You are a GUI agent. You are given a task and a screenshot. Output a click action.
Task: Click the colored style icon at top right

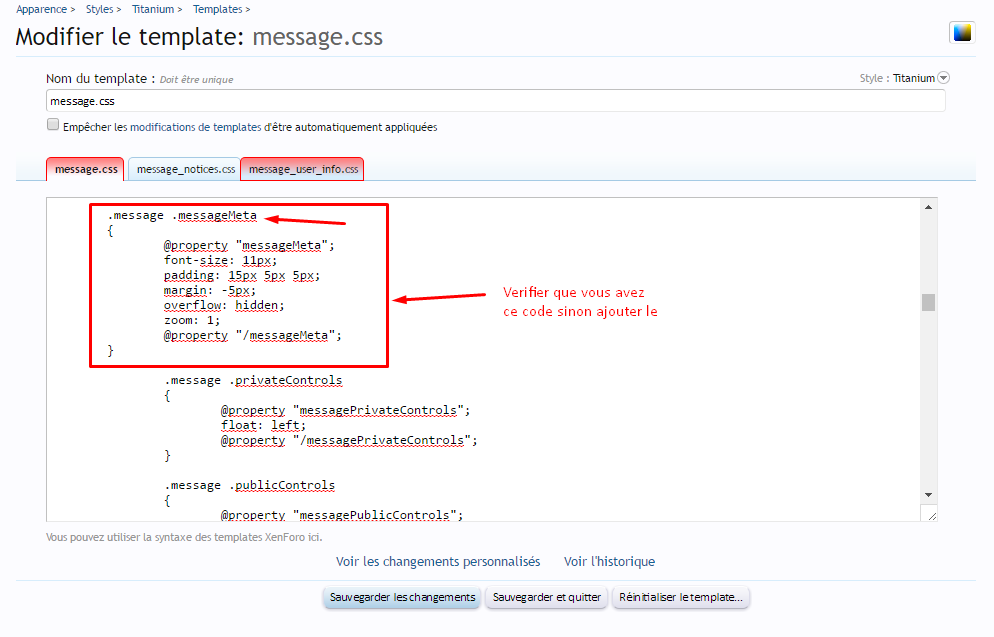point(961,33)
